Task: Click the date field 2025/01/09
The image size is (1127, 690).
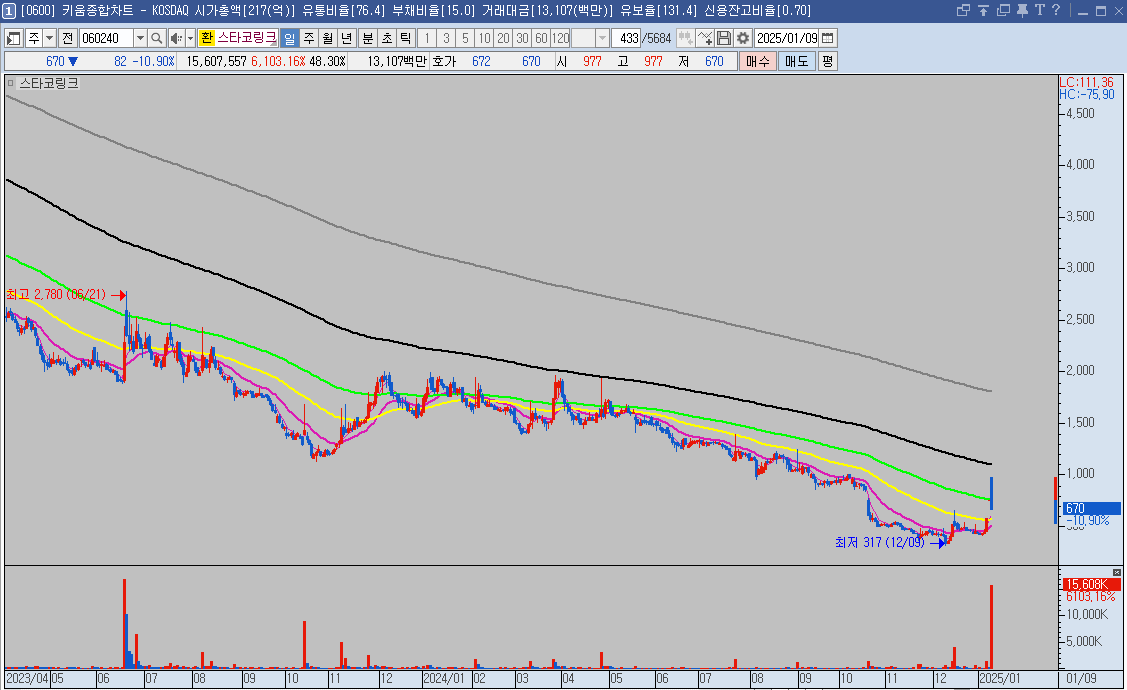Action: click(x=787, y=38)
